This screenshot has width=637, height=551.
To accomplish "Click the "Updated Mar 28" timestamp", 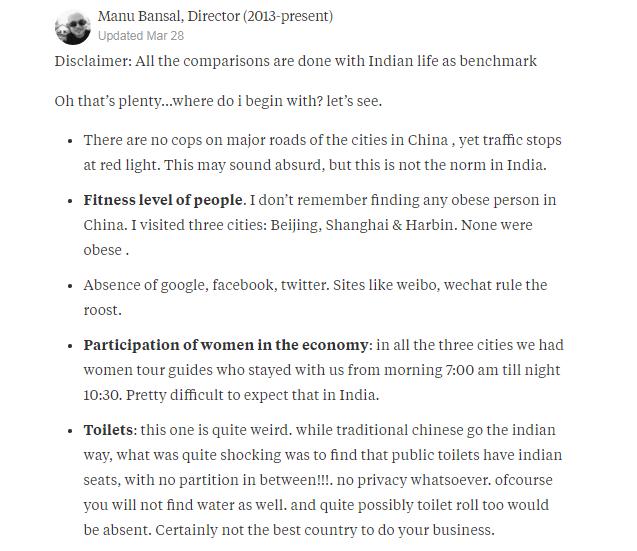I will (x=141, y=36).
